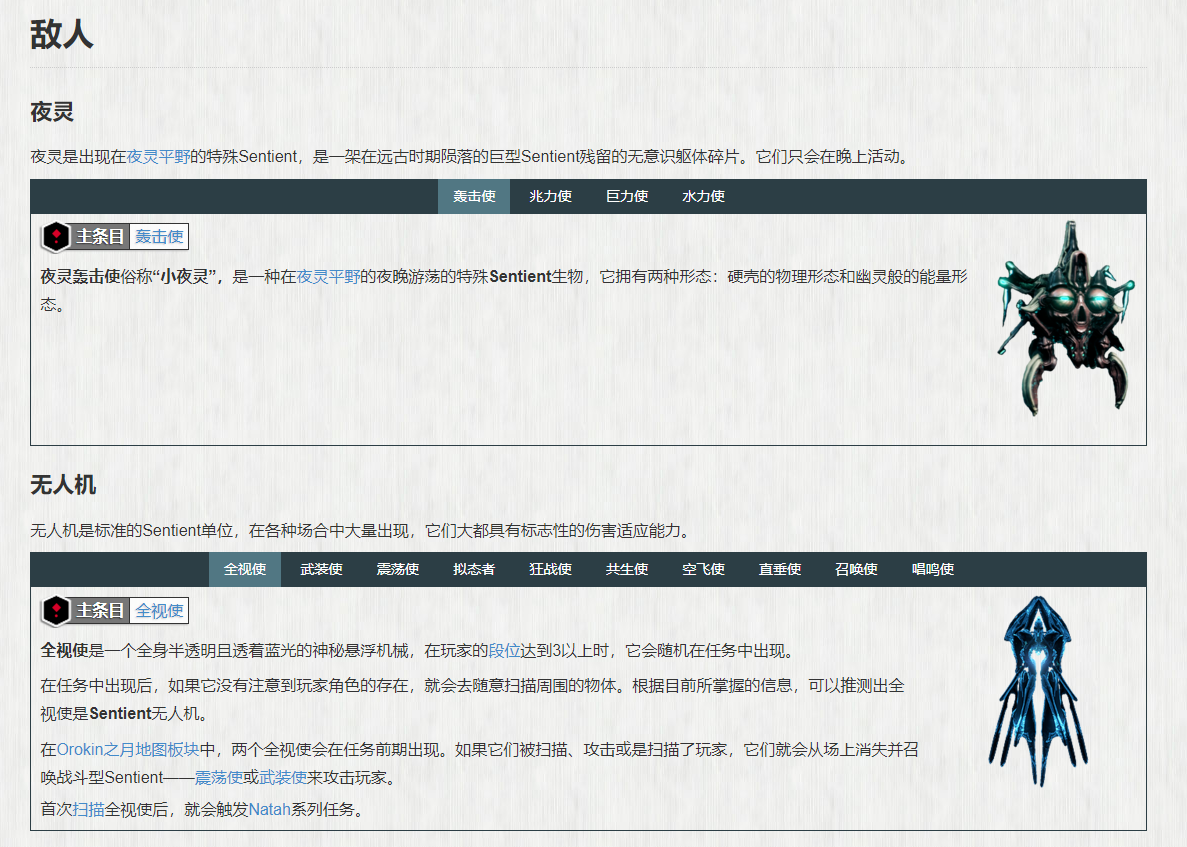This screenshot has width=1187, height=847.
Task: Open the Orokin之月地图板块 link
Action: pos(128,749)
